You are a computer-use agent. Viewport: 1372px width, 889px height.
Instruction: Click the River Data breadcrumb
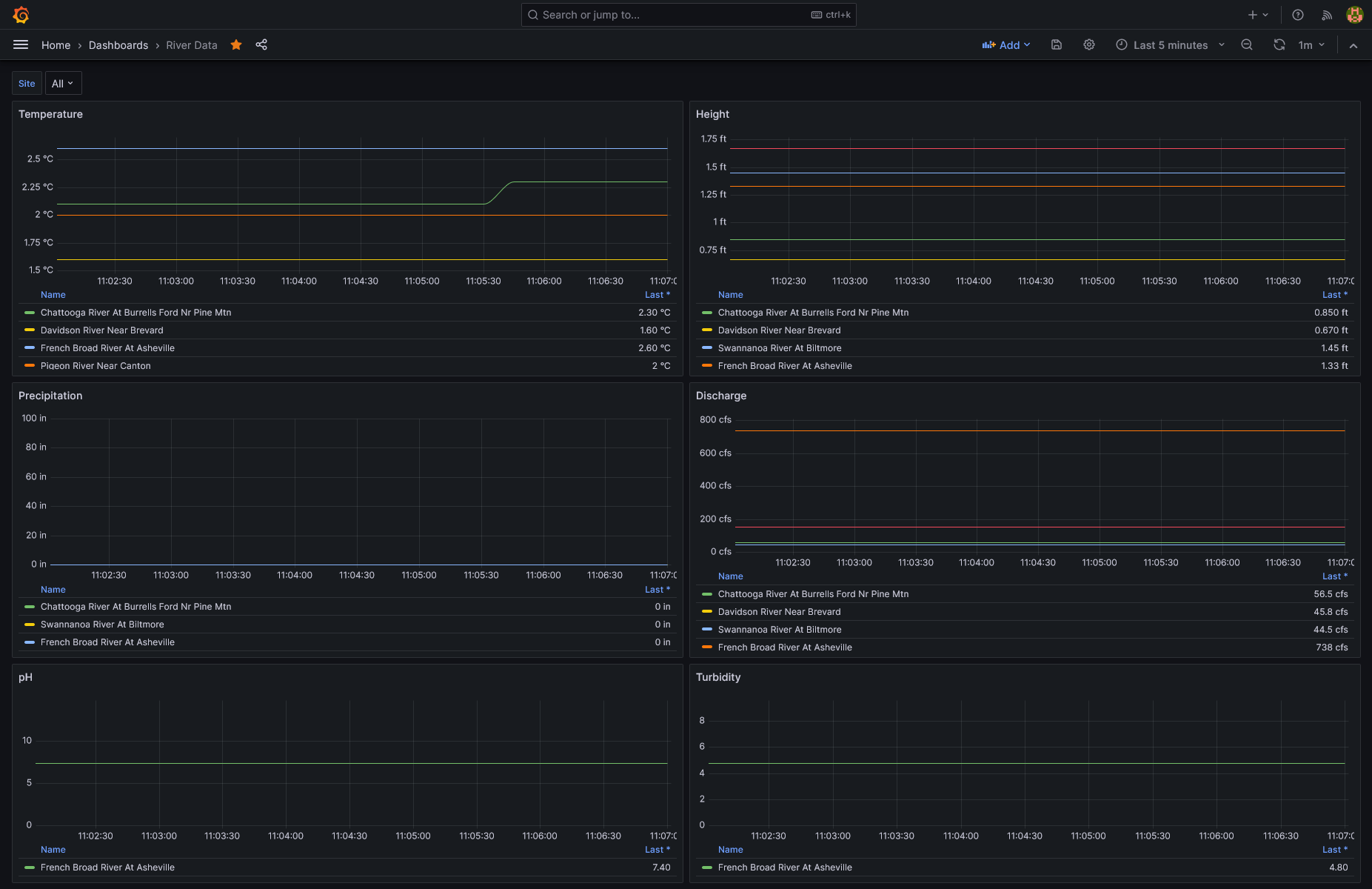(192, 45)
